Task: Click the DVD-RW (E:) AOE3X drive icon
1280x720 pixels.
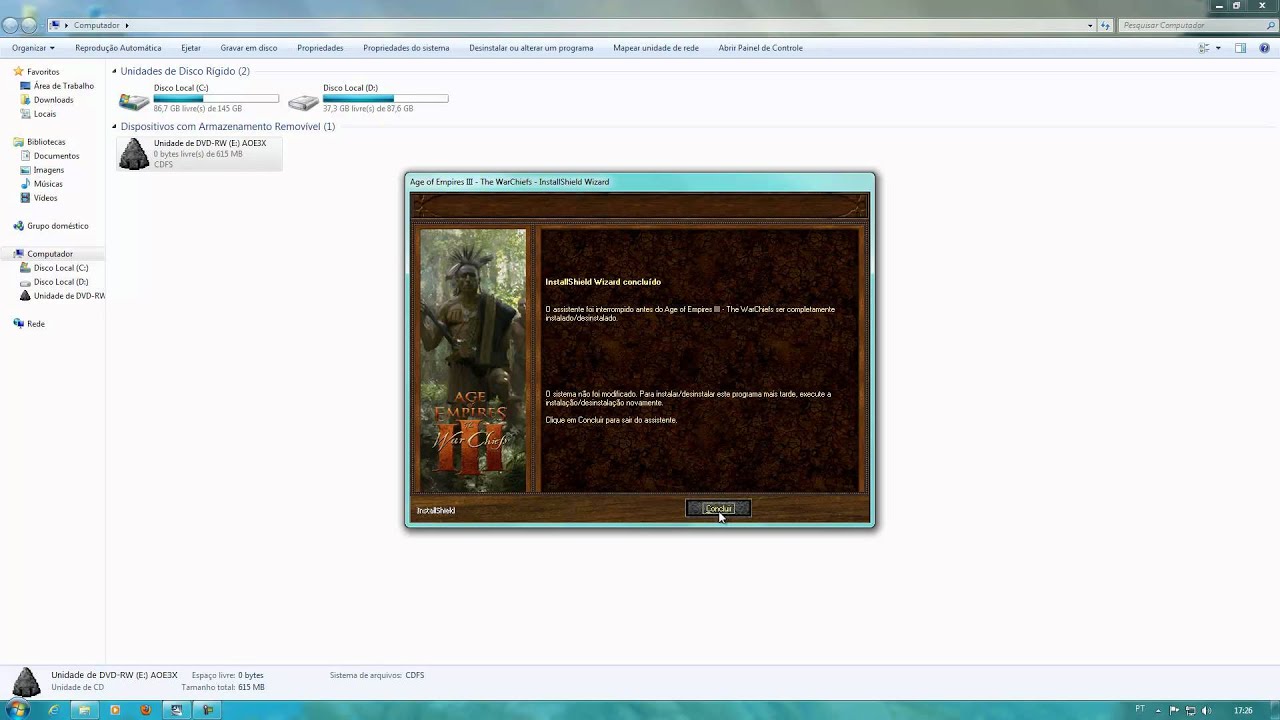Action: 133,153
